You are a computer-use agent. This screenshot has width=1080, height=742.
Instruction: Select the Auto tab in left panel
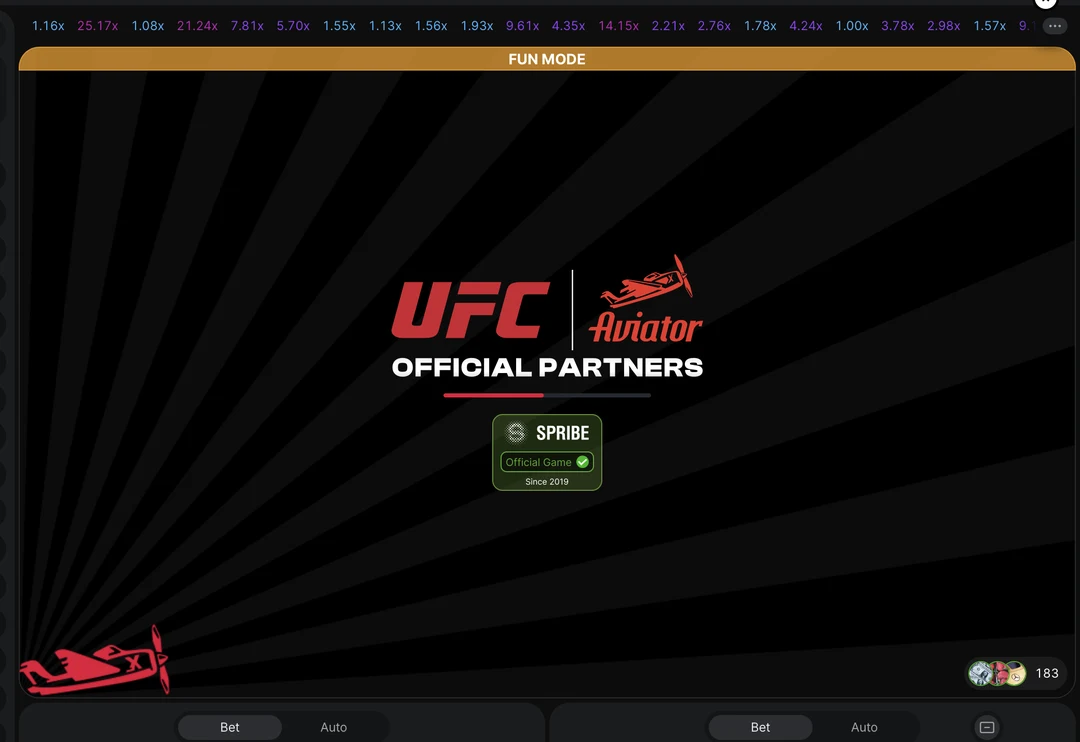click(333, 727)
